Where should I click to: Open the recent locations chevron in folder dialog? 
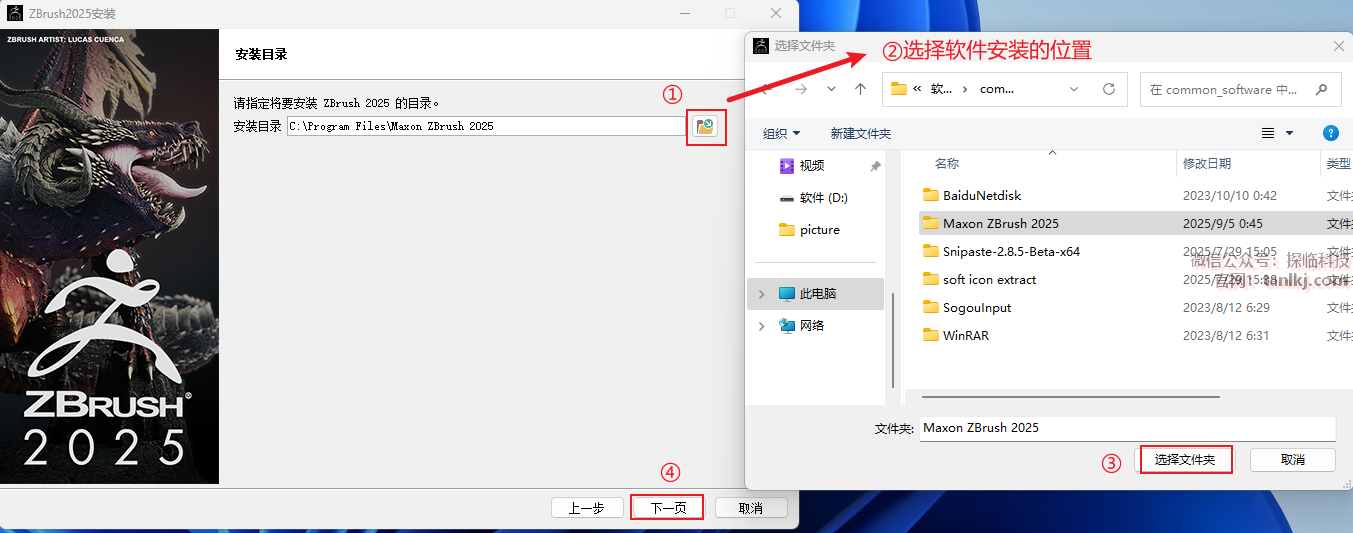tap(831, 89)
